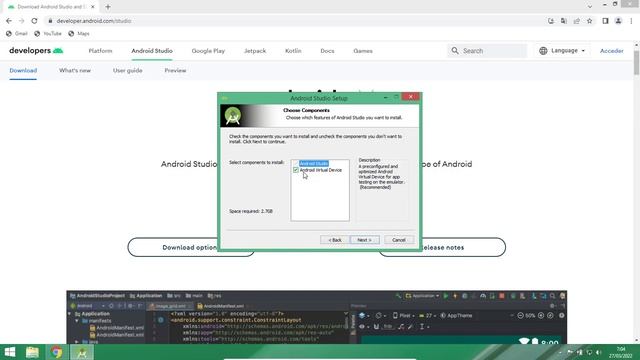Open the Jetpack nav item

point(255,51)
